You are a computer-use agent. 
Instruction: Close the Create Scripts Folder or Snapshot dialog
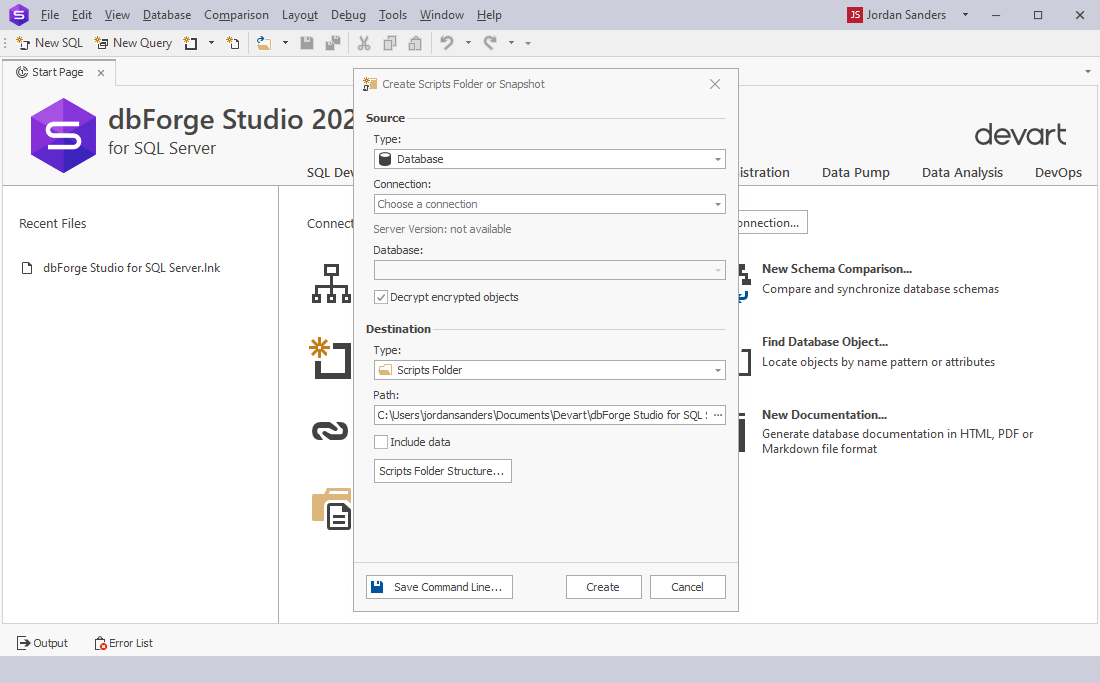[x=715, y=84]
